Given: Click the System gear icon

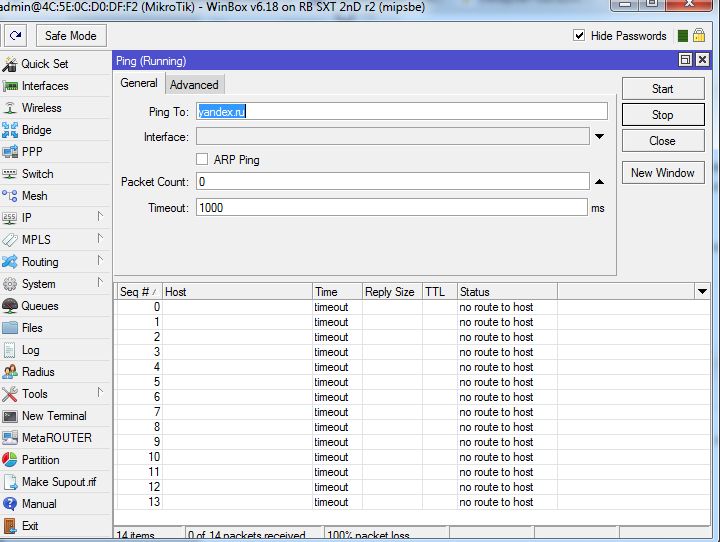Looking at the screenshot, I should pos(10,284).
